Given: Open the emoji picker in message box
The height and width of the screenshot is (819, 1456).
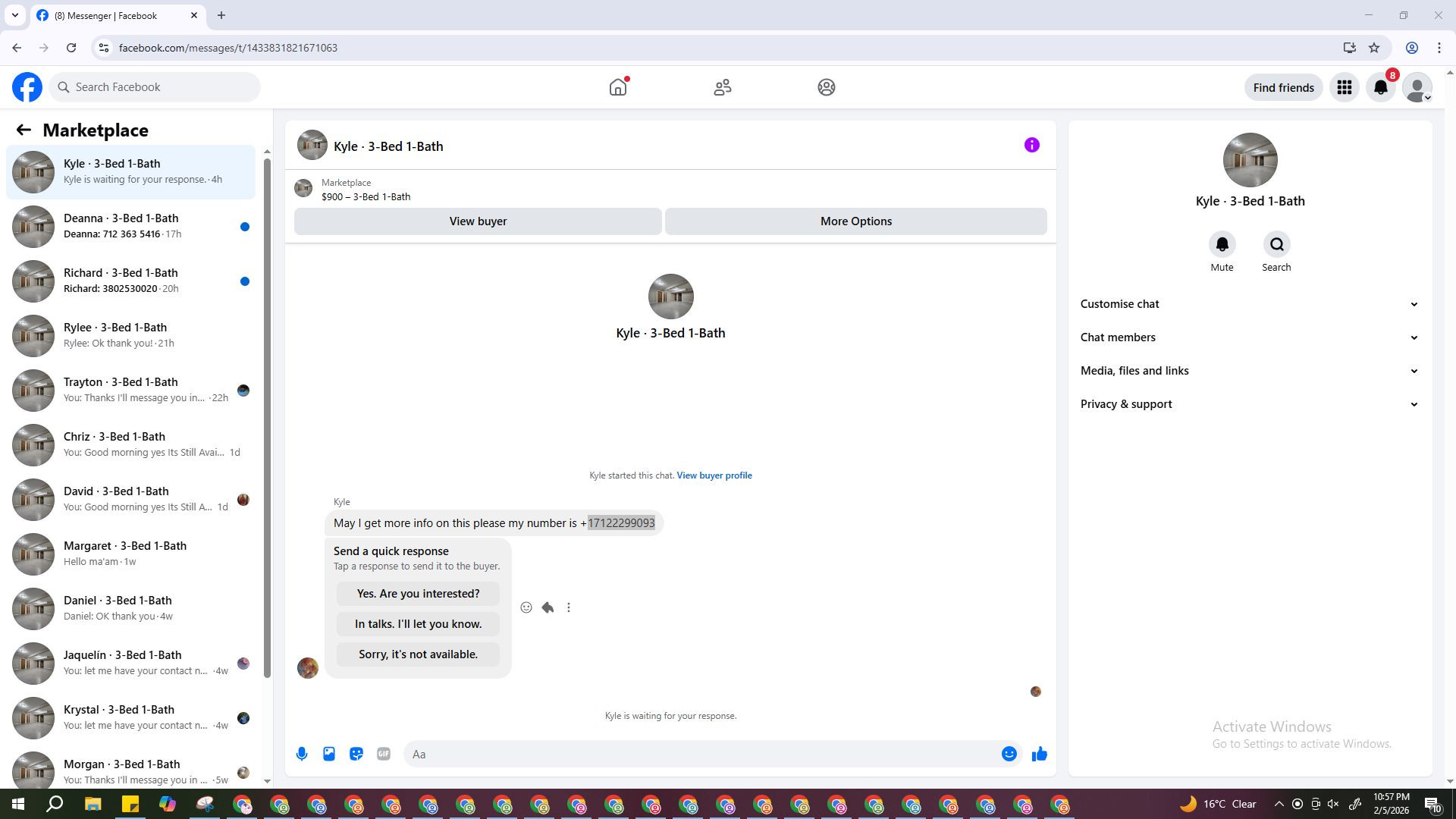Looking at the screenshot, I should [x=1009, y=754].
